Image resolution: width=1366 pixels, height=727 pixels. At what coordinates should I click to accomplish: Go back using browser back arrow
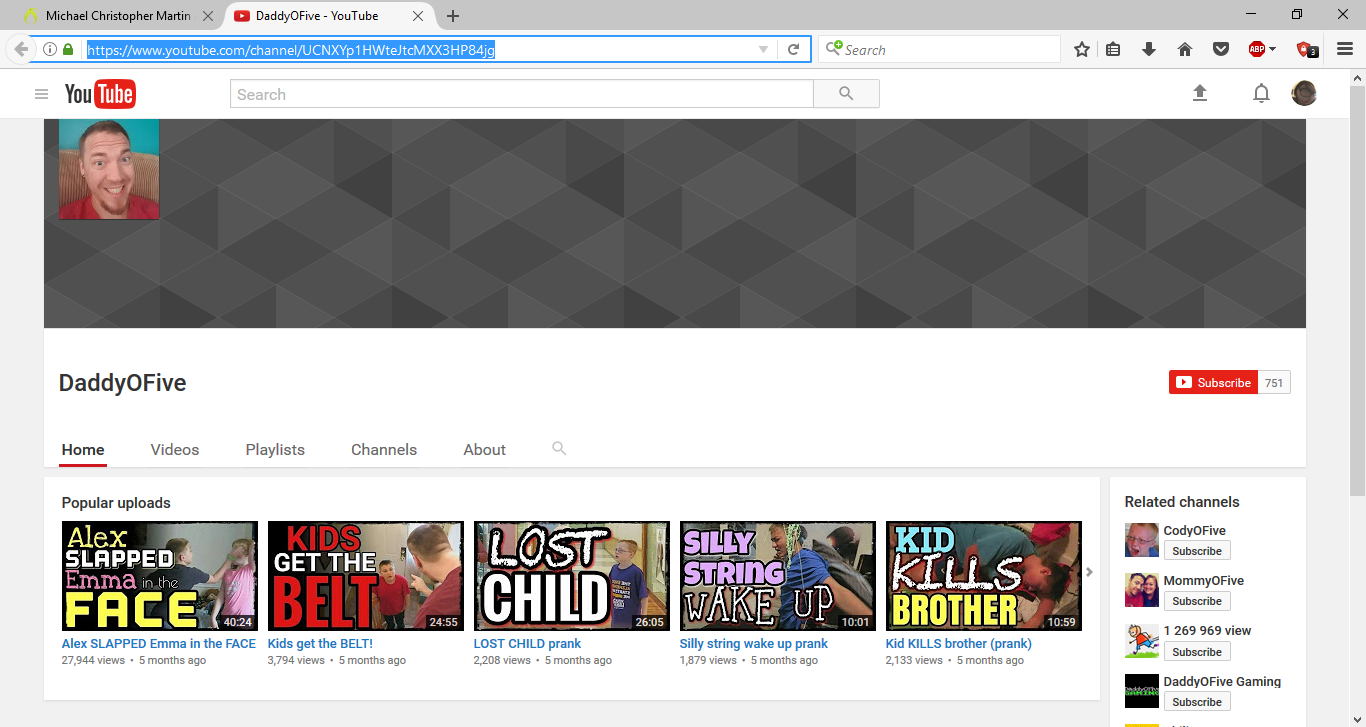click(21, 49)
